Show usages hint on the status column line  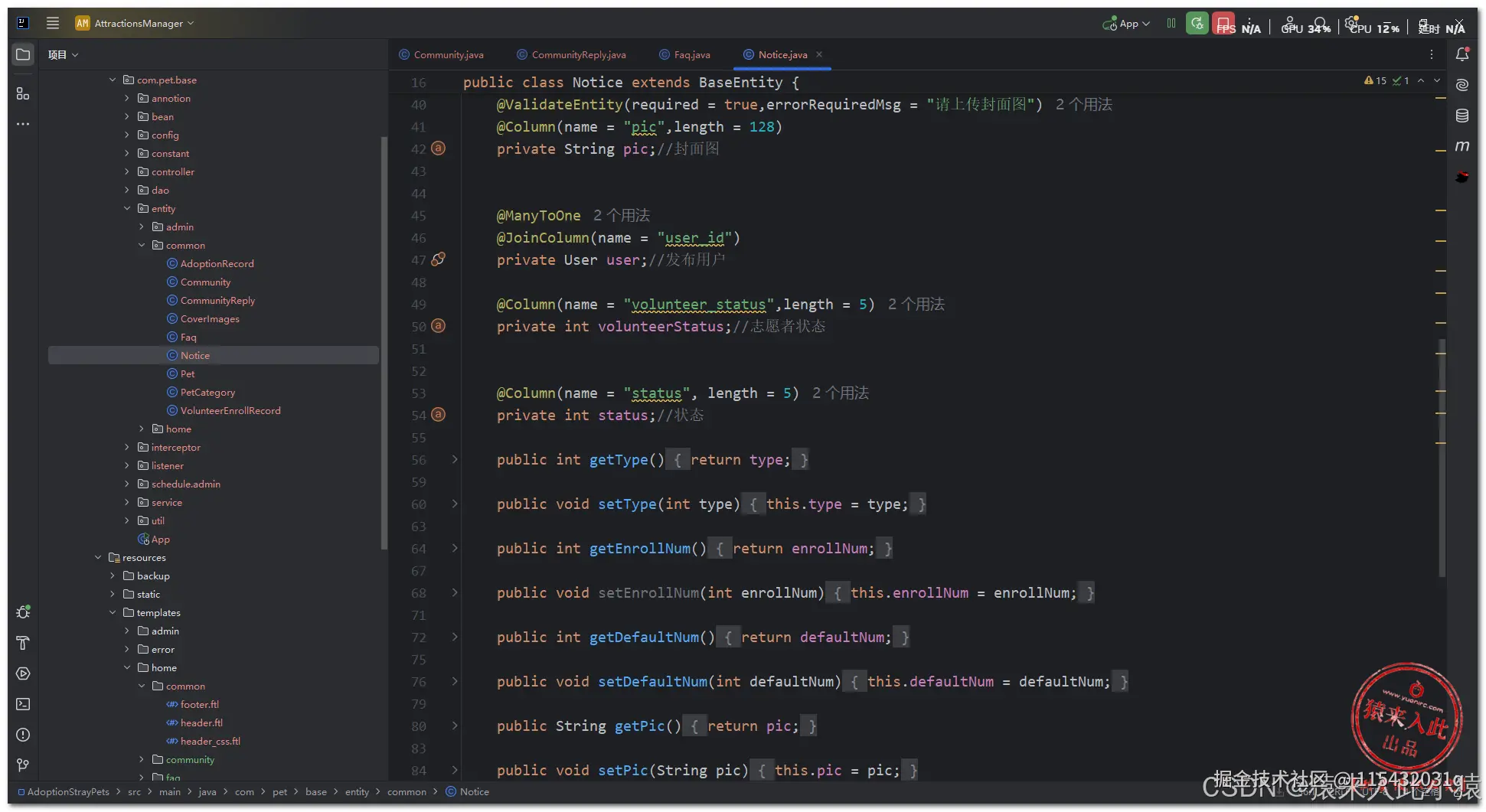click(x=840, y=393)
